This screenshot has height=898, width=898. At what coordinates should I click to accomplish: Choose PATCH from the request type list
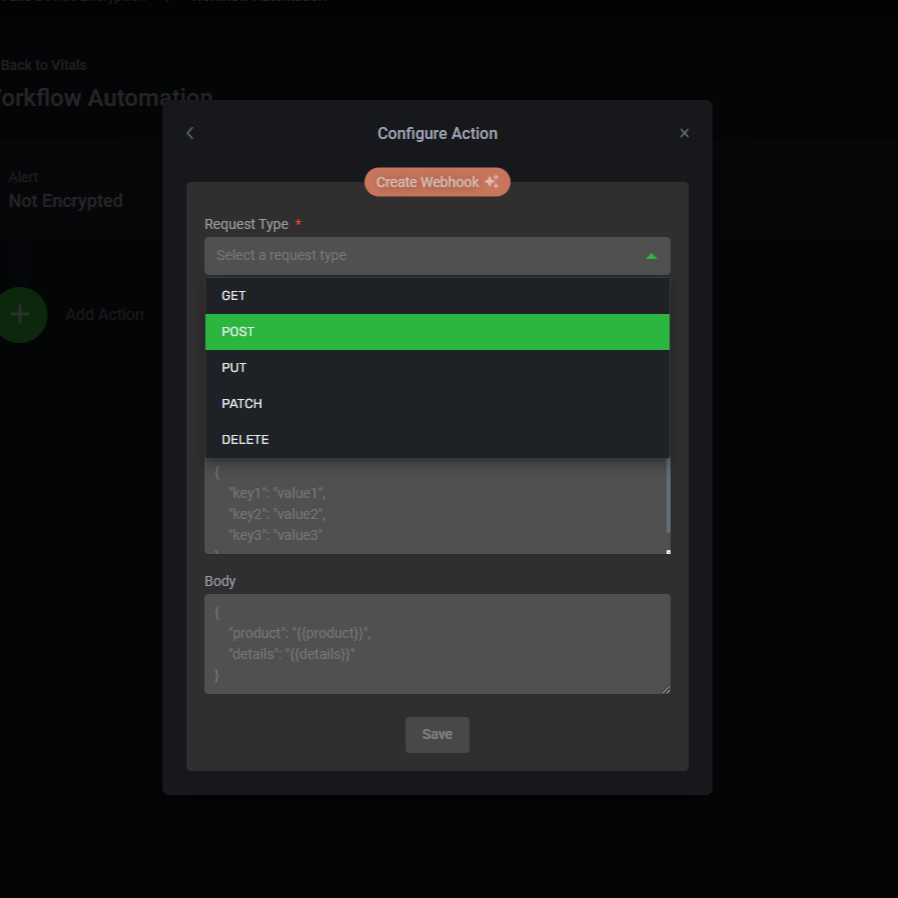(438, 404)
